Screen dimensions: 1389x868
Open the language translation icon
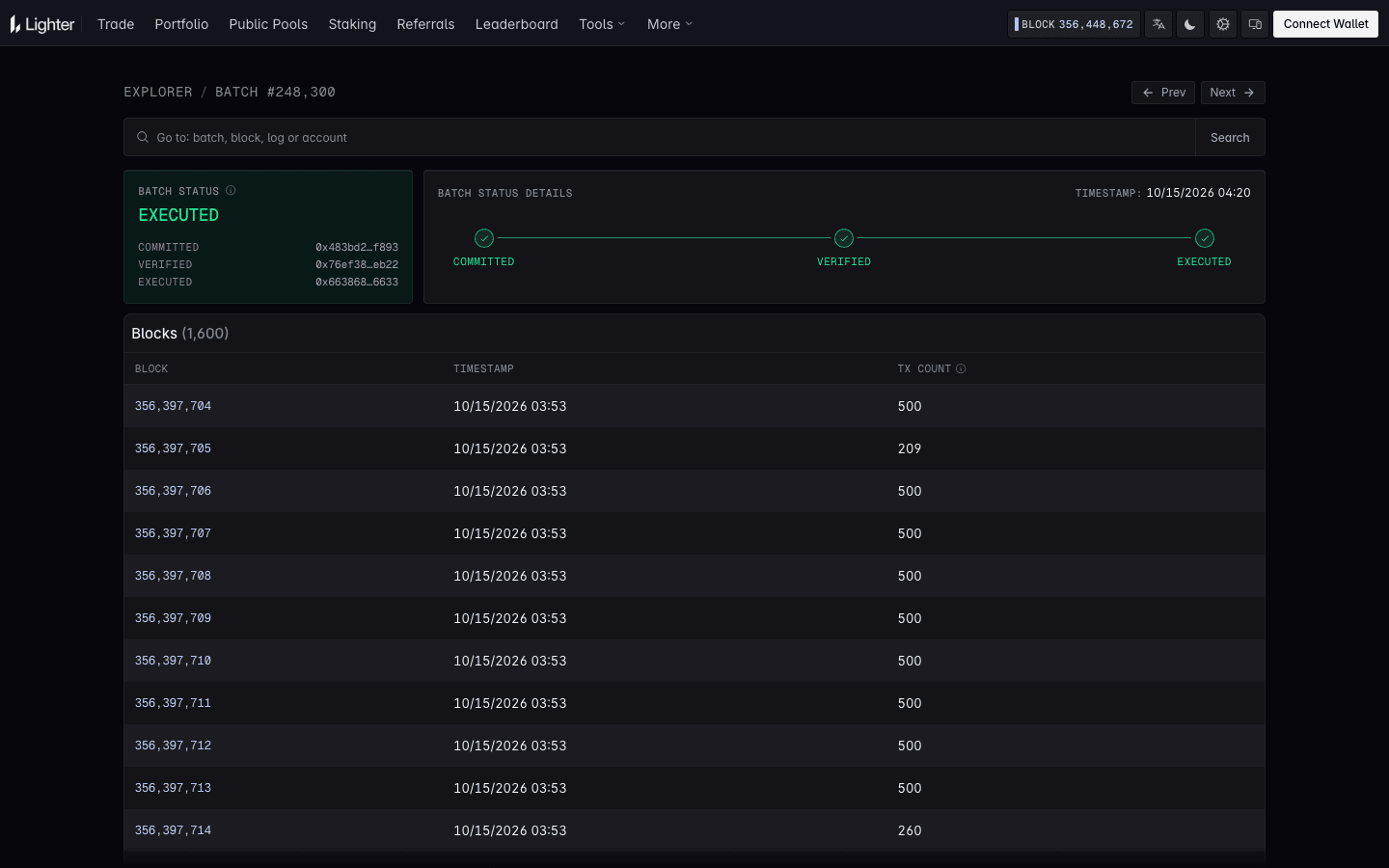point(1158,24)
